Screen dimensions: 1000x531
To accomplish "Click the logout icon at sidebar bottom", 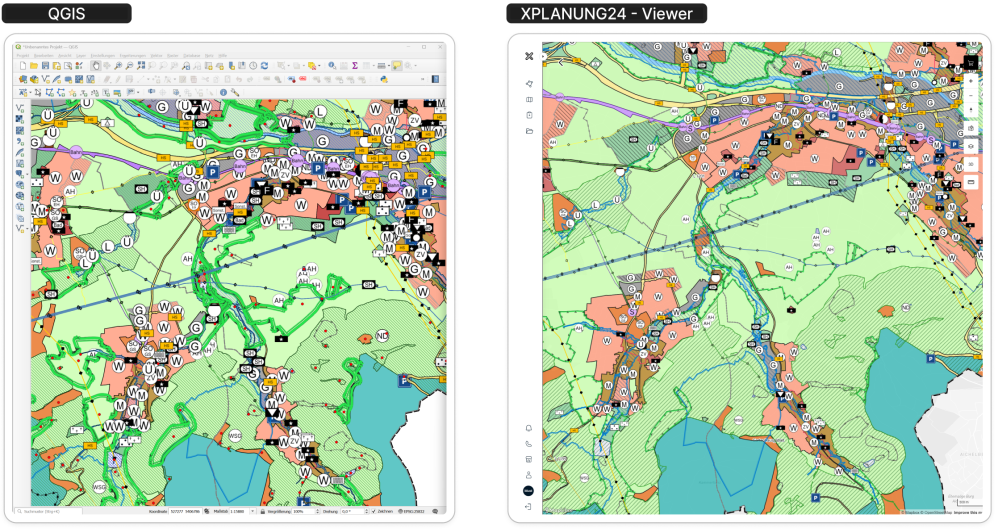I will (529, 508).
